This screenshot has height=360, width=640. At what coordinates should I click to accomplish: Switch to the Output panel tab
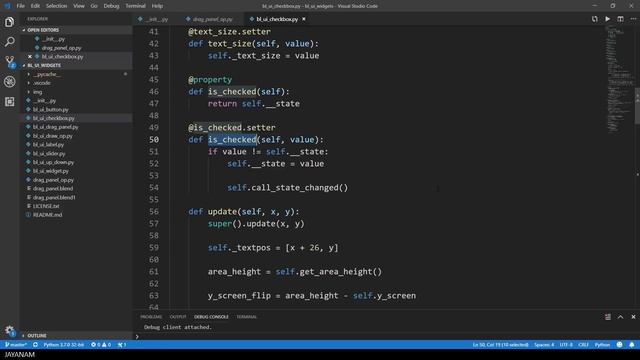[178, 317]
